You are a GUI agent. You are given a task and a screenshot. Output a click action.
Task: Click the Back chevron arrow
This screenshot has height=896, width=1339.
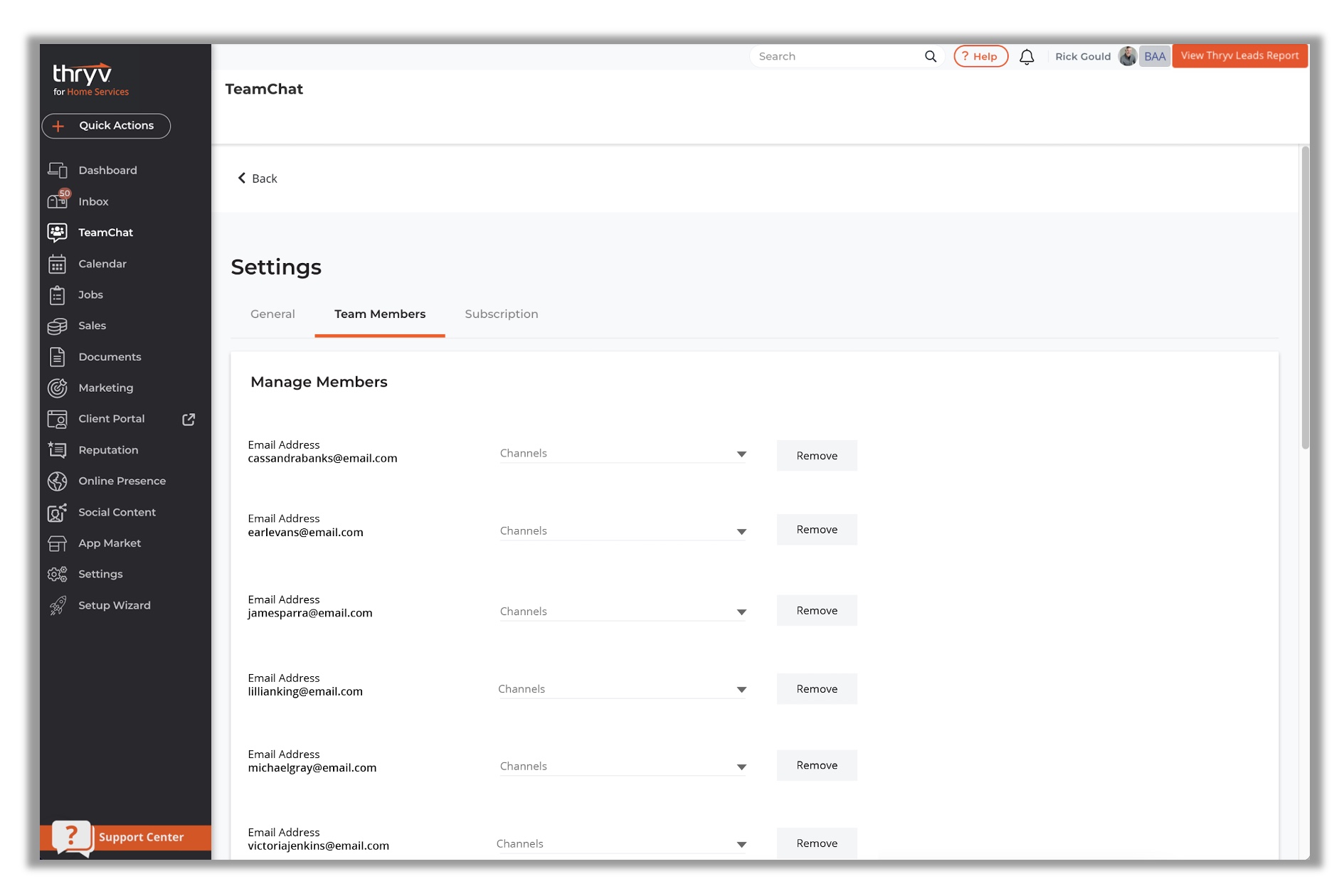pos(242,178)
